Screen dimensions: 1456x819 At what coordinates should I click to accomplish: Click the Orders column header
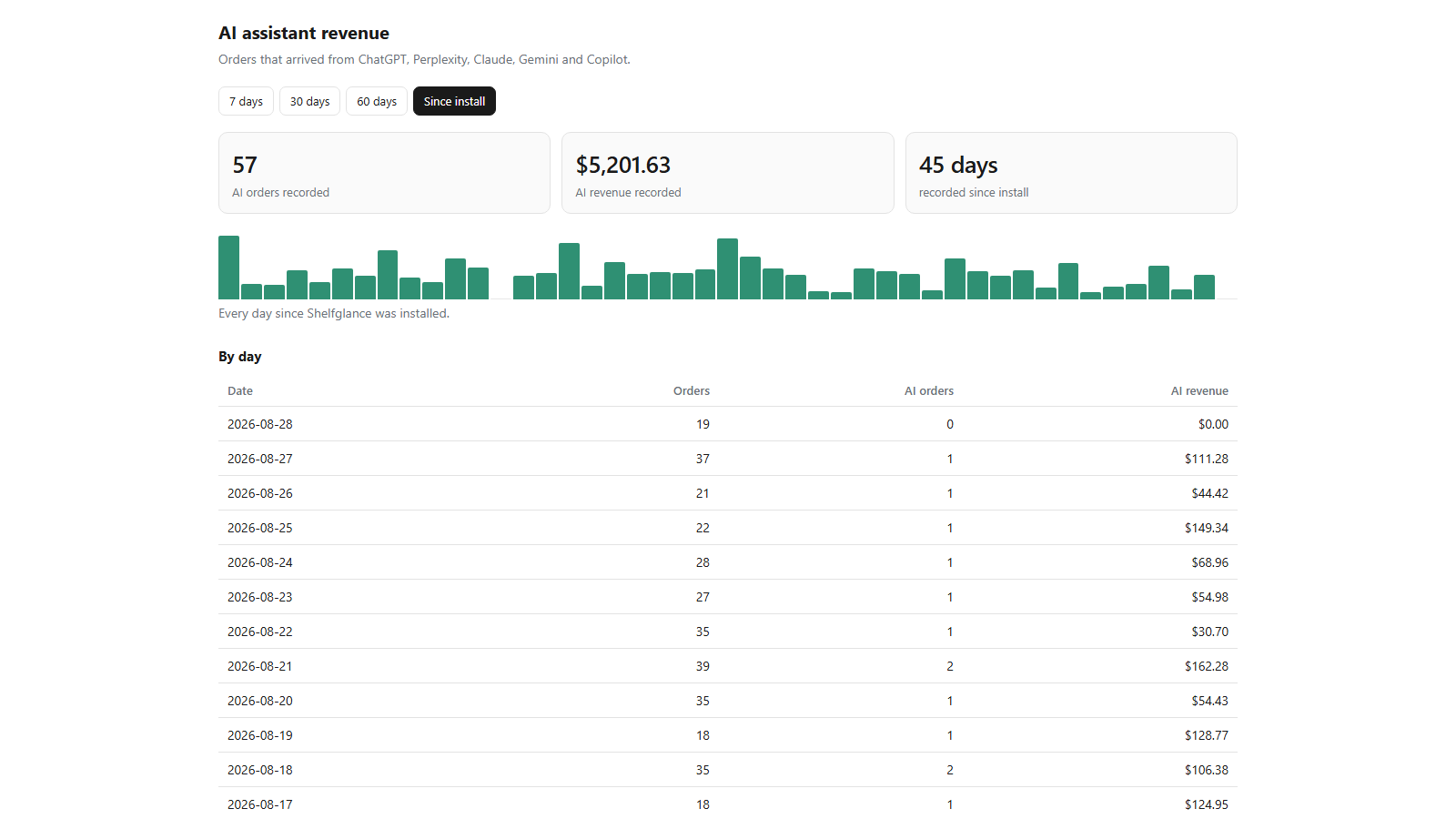pos(692,390)
